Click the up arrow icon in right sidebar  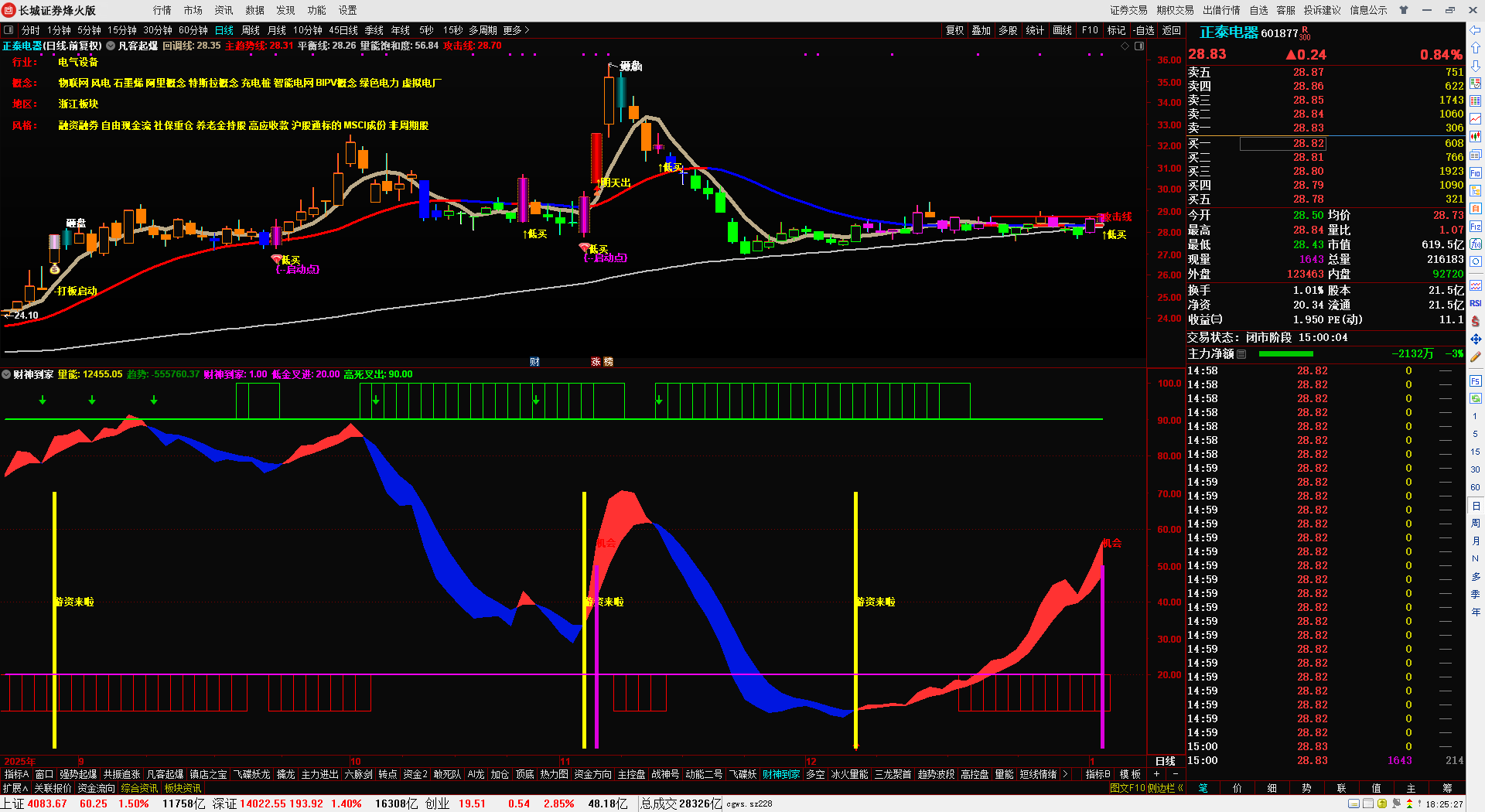click(x=1475, y=48)
